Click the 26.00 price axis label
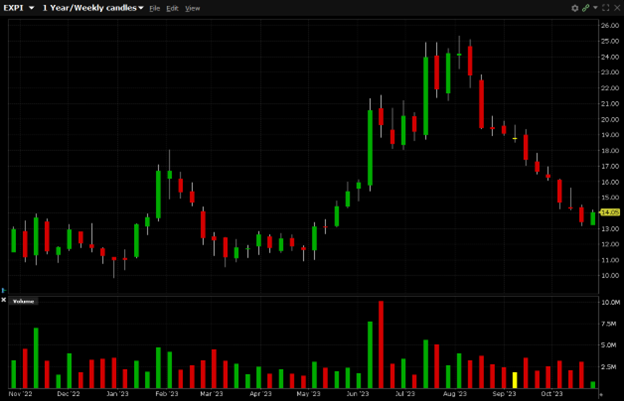 [x=610, y=26]
